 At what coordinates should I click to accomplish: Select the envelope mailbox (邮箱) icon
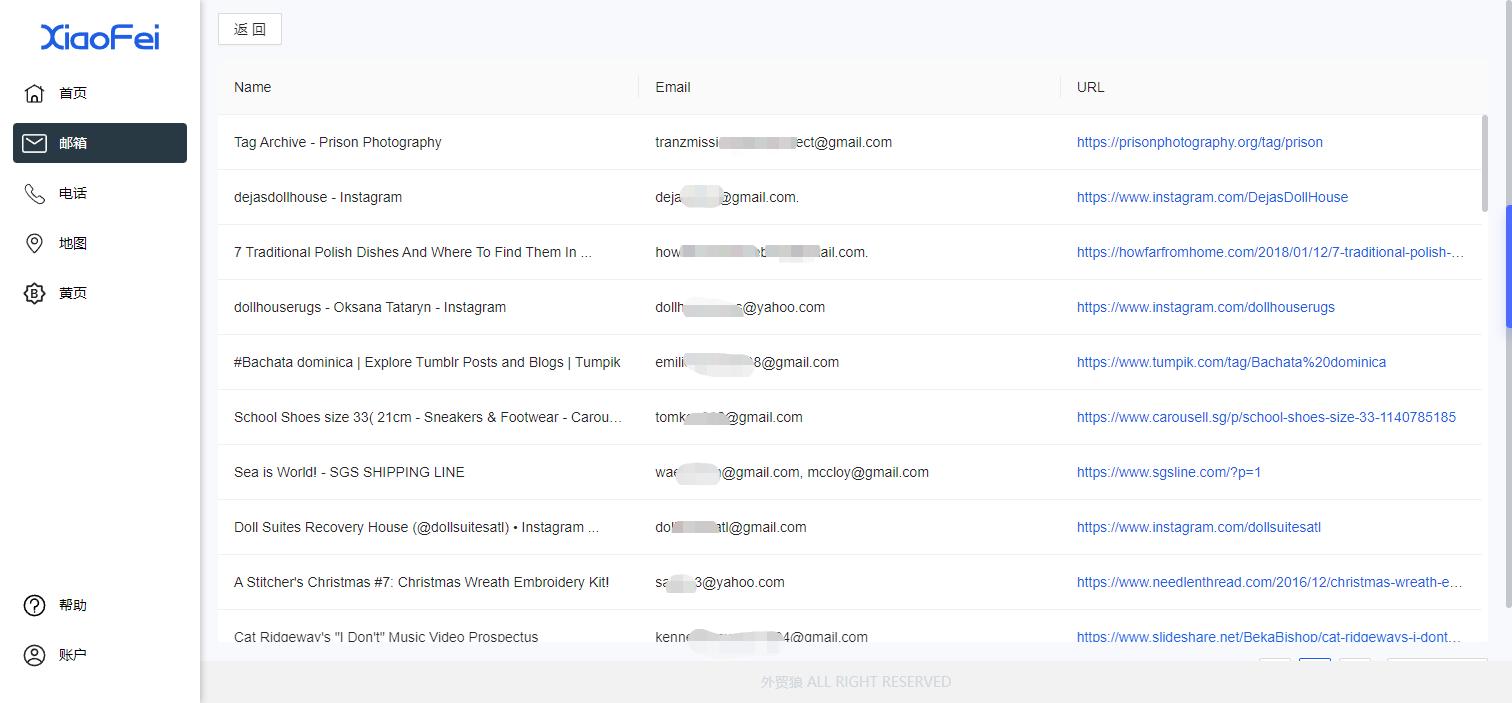click(34, 143)
